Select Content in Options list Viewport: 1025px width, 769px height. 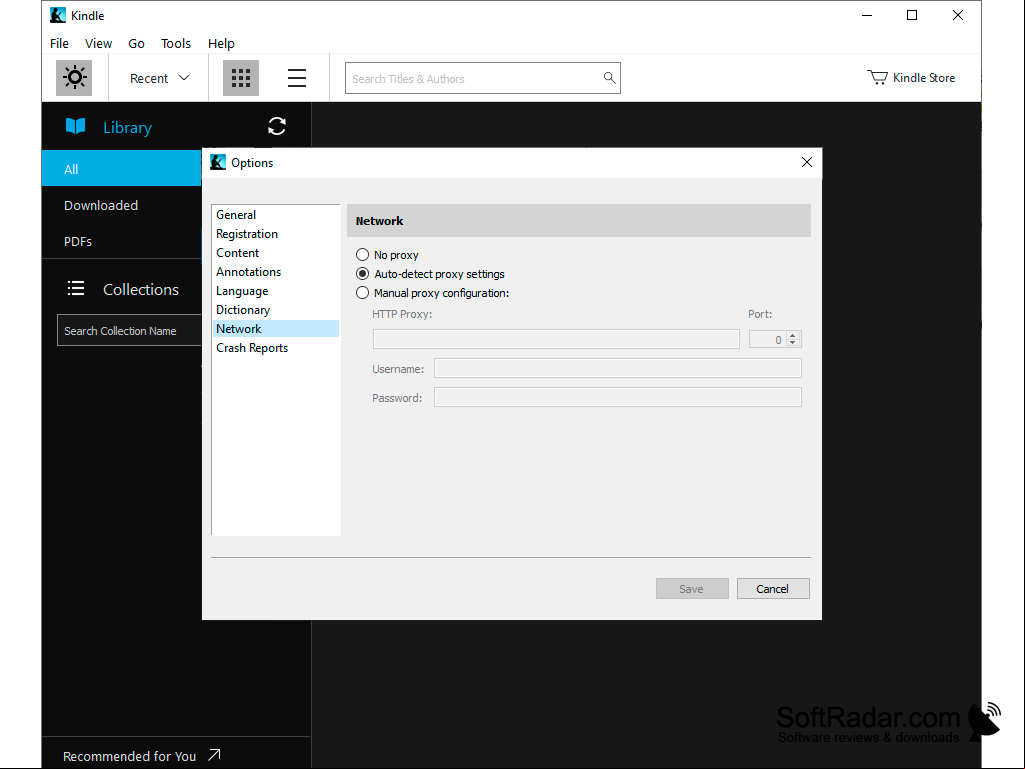coord(276,252)
